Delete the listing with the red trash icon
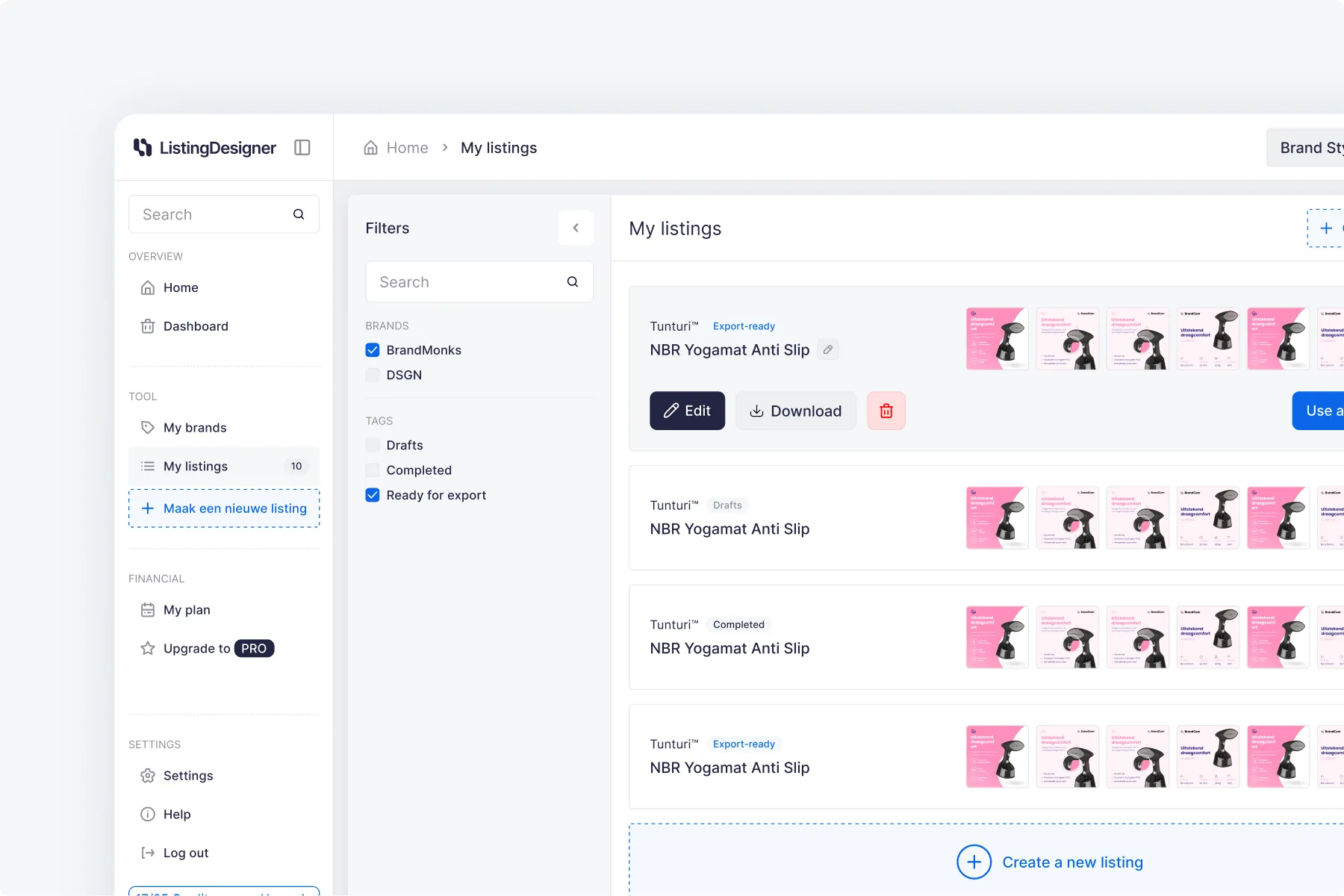This screenshot has height=896, width=1344. [x=886, y=411]
